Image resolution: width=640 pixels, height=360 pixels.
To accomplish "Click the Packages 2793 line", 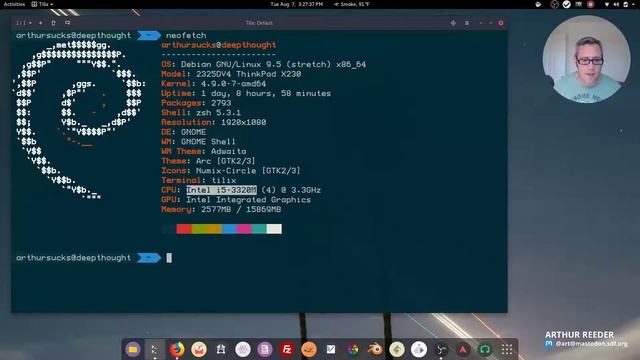I will click(x=196, y=103).
